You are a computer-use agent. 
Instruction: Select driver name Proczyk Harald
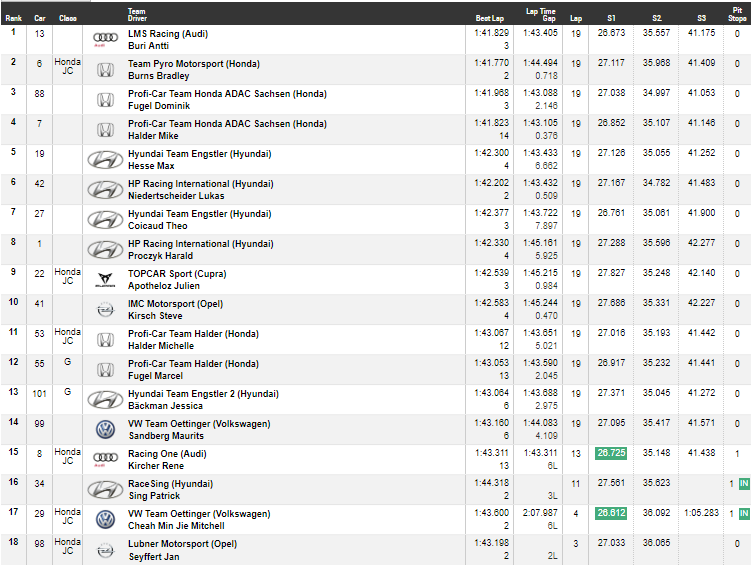160,256
